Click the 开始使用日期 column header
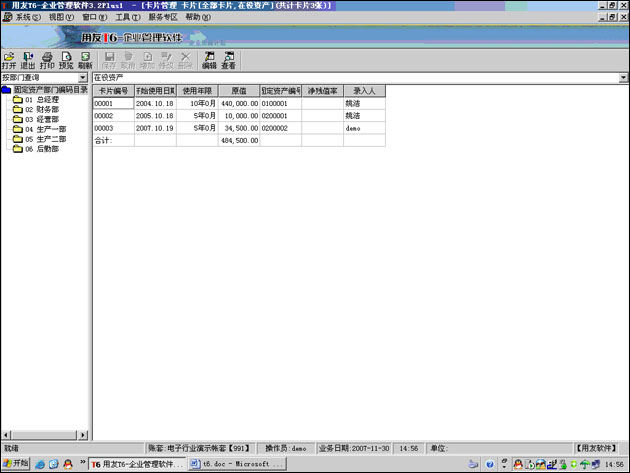This screenshot has width=630, height=473. pos(155,91)
